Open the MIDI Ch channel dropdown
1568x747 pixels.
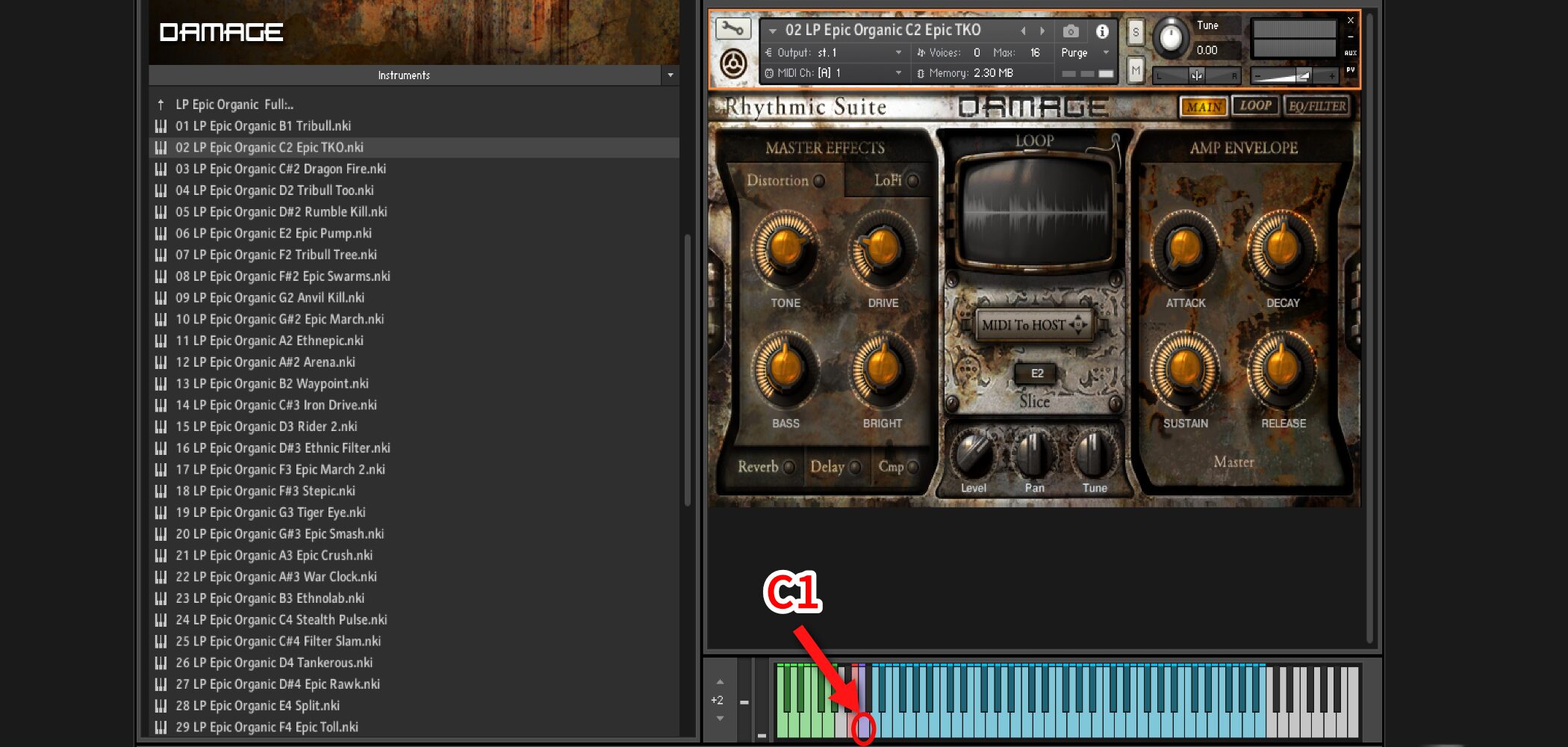(x=898, y=72)
